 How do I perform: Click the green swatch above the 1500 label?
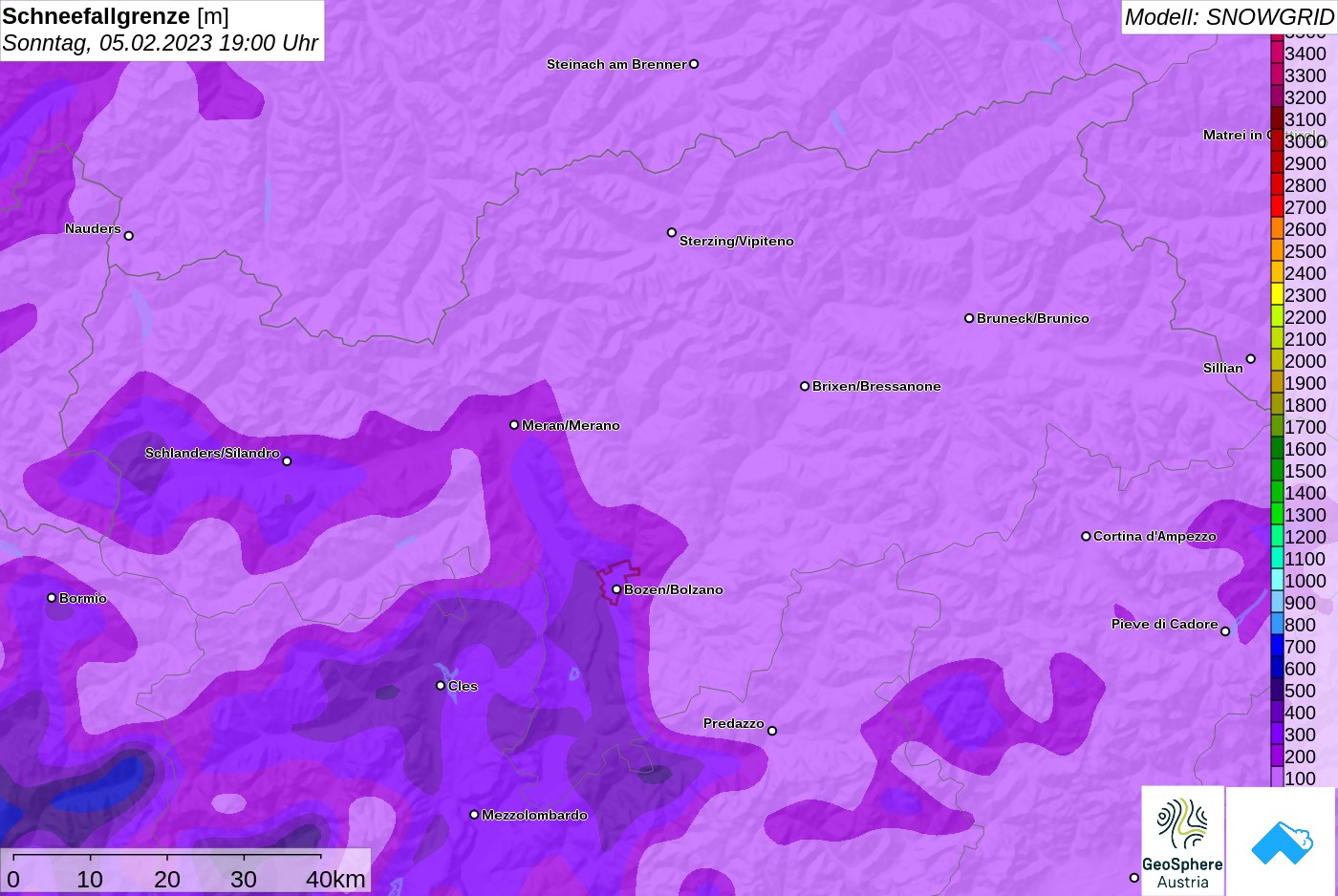[x=1277, y=470]
